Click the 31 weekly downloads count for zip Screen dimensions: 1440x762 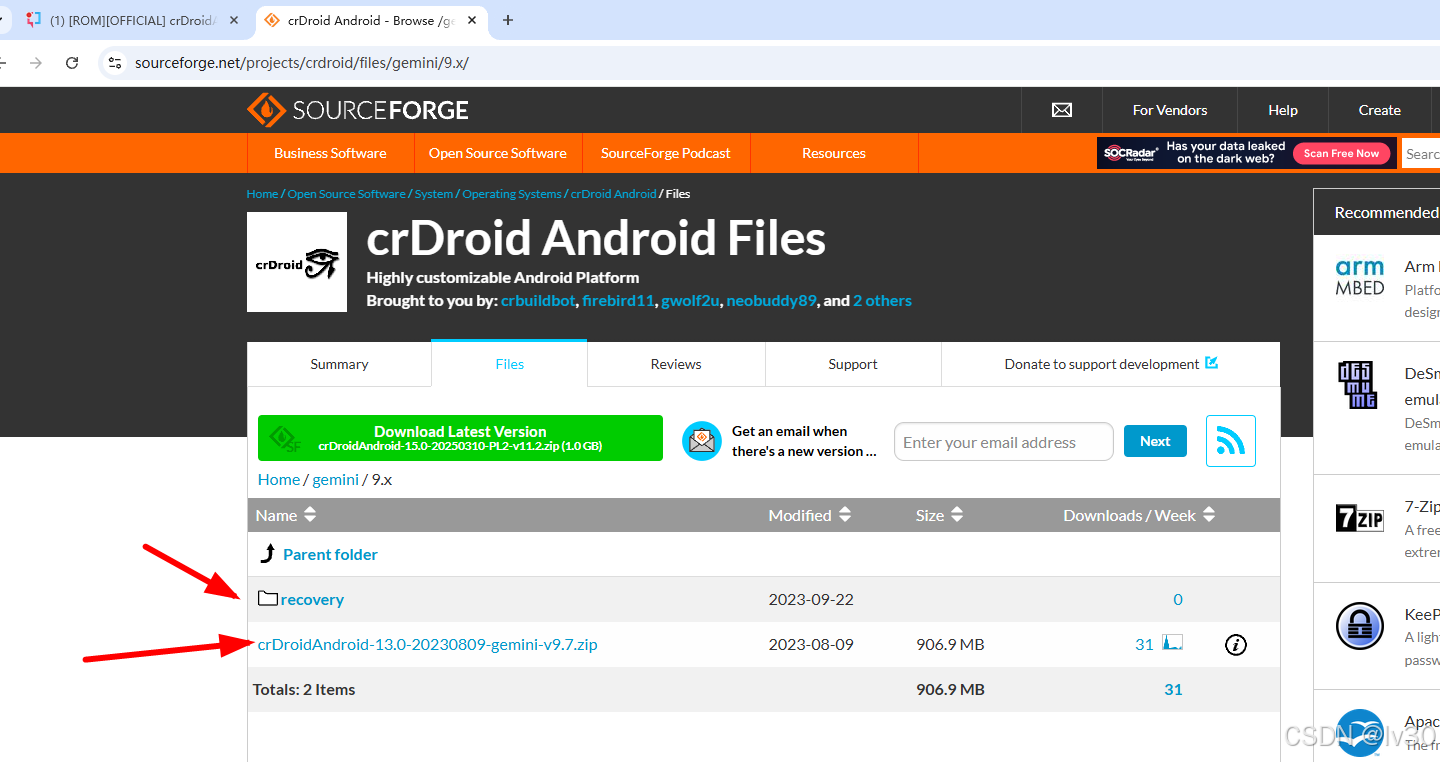1144,644
